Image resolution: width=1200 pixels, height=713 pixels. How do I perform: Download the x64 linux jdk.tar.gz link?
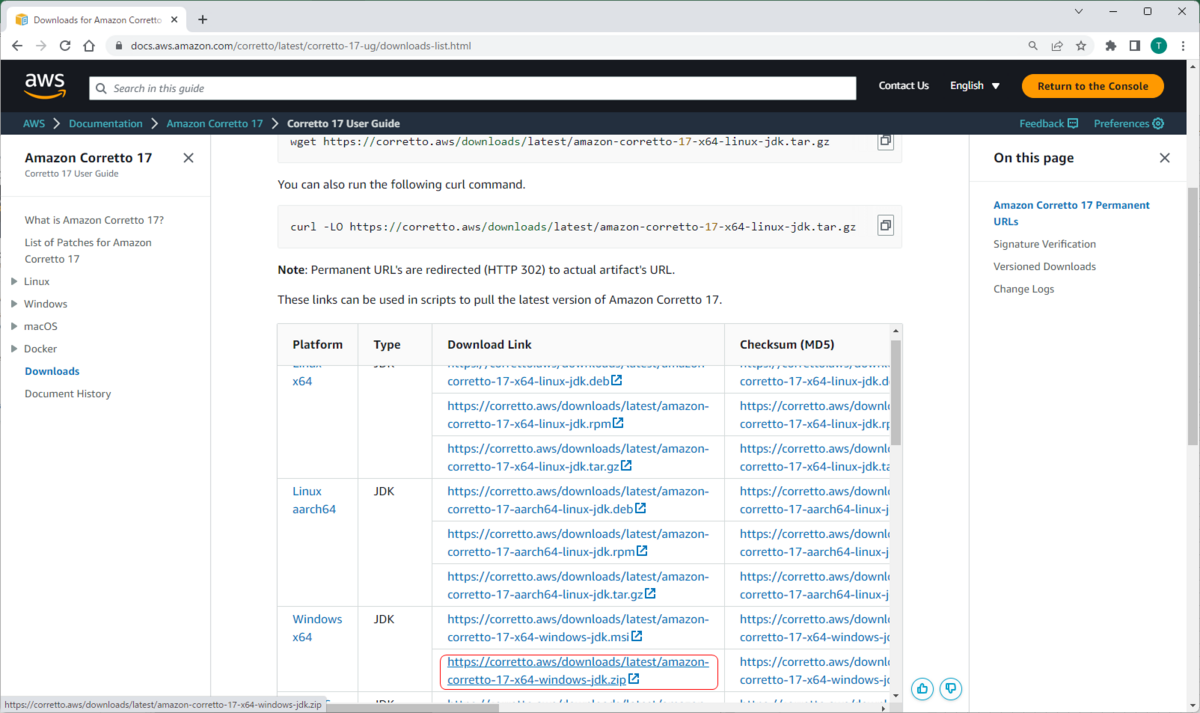[578, 457]
